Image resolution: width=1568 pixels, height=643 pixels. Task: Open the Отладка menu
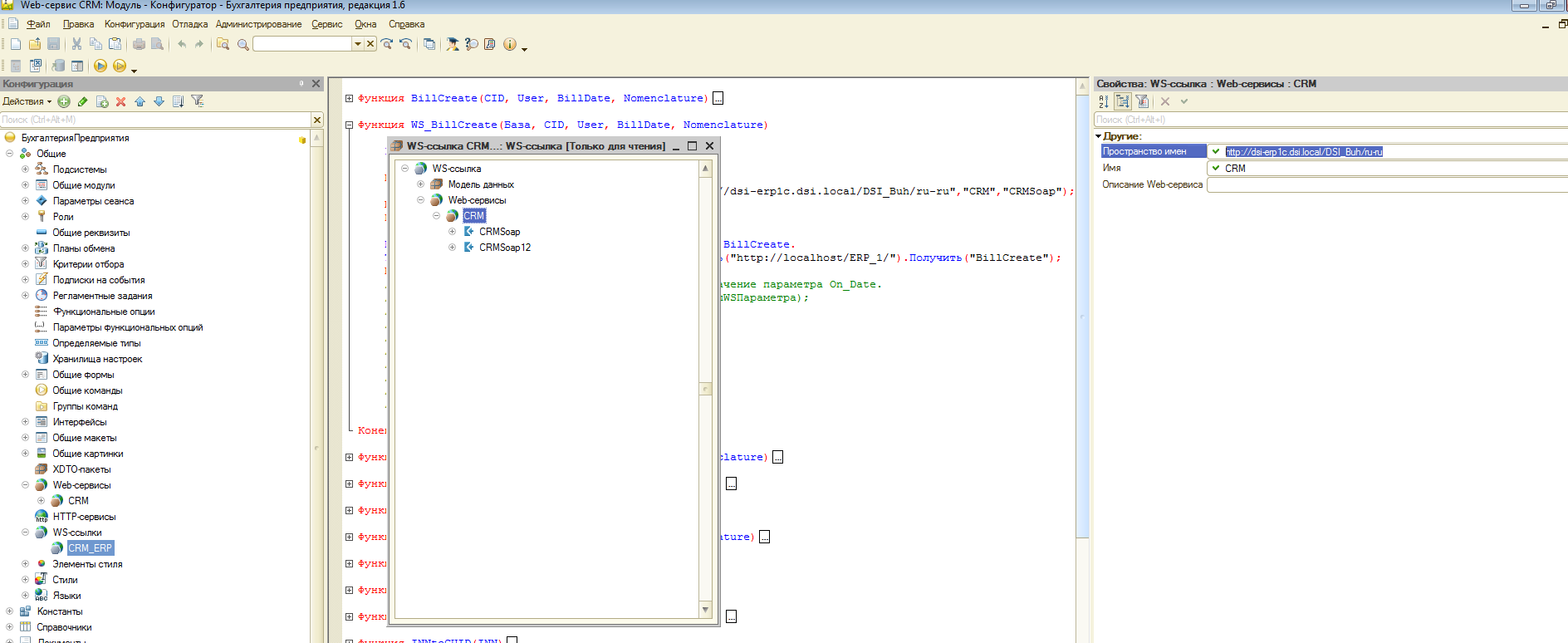click(x=190, y=24)
